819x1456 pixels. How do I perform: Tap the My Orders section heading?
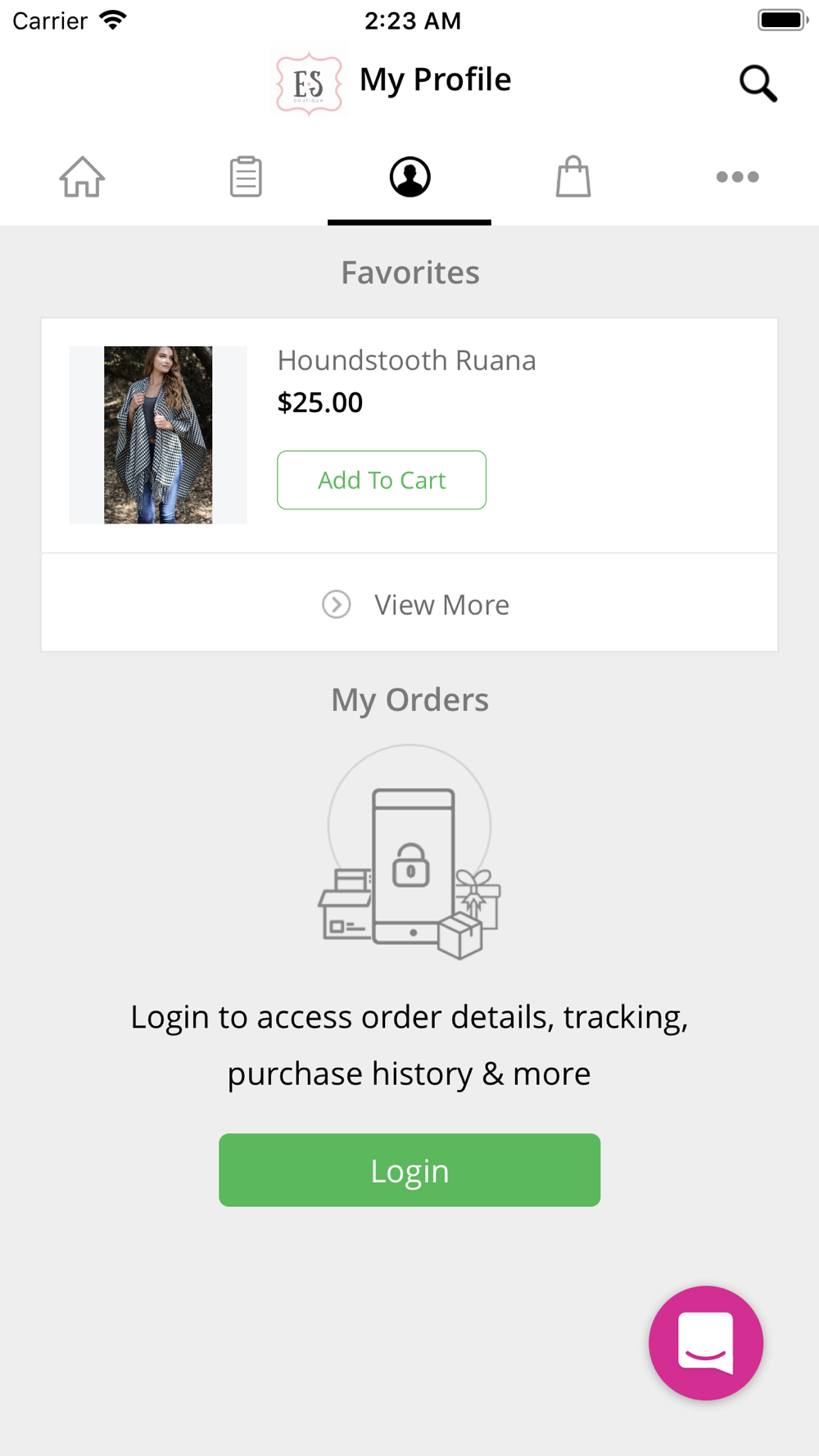click(x=409, y=700)
